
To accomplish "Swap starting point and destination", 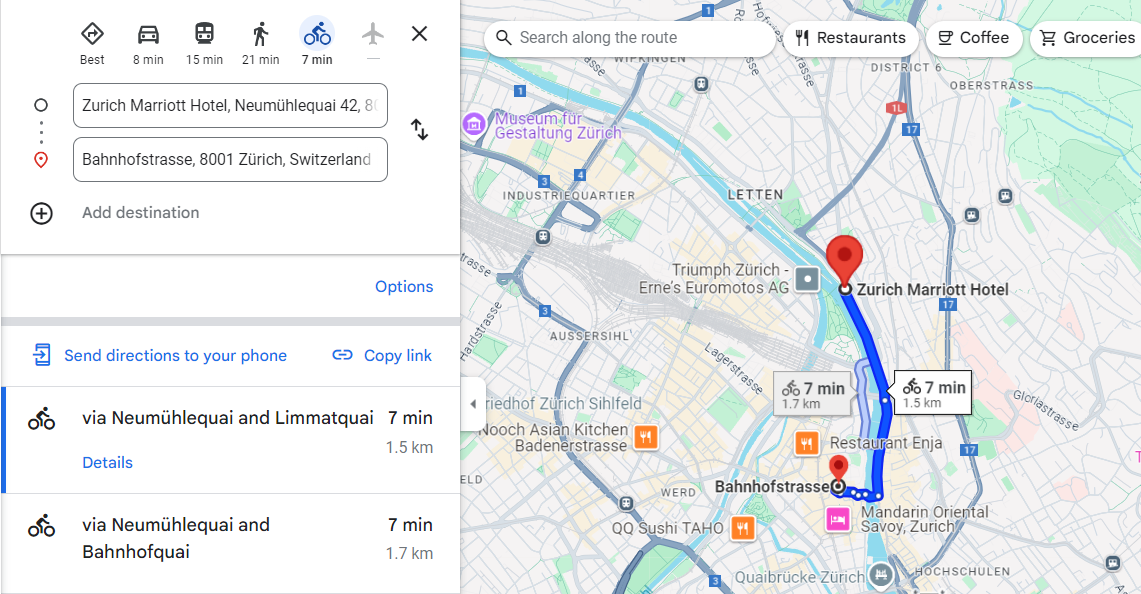I will click(x=420, y=130).
